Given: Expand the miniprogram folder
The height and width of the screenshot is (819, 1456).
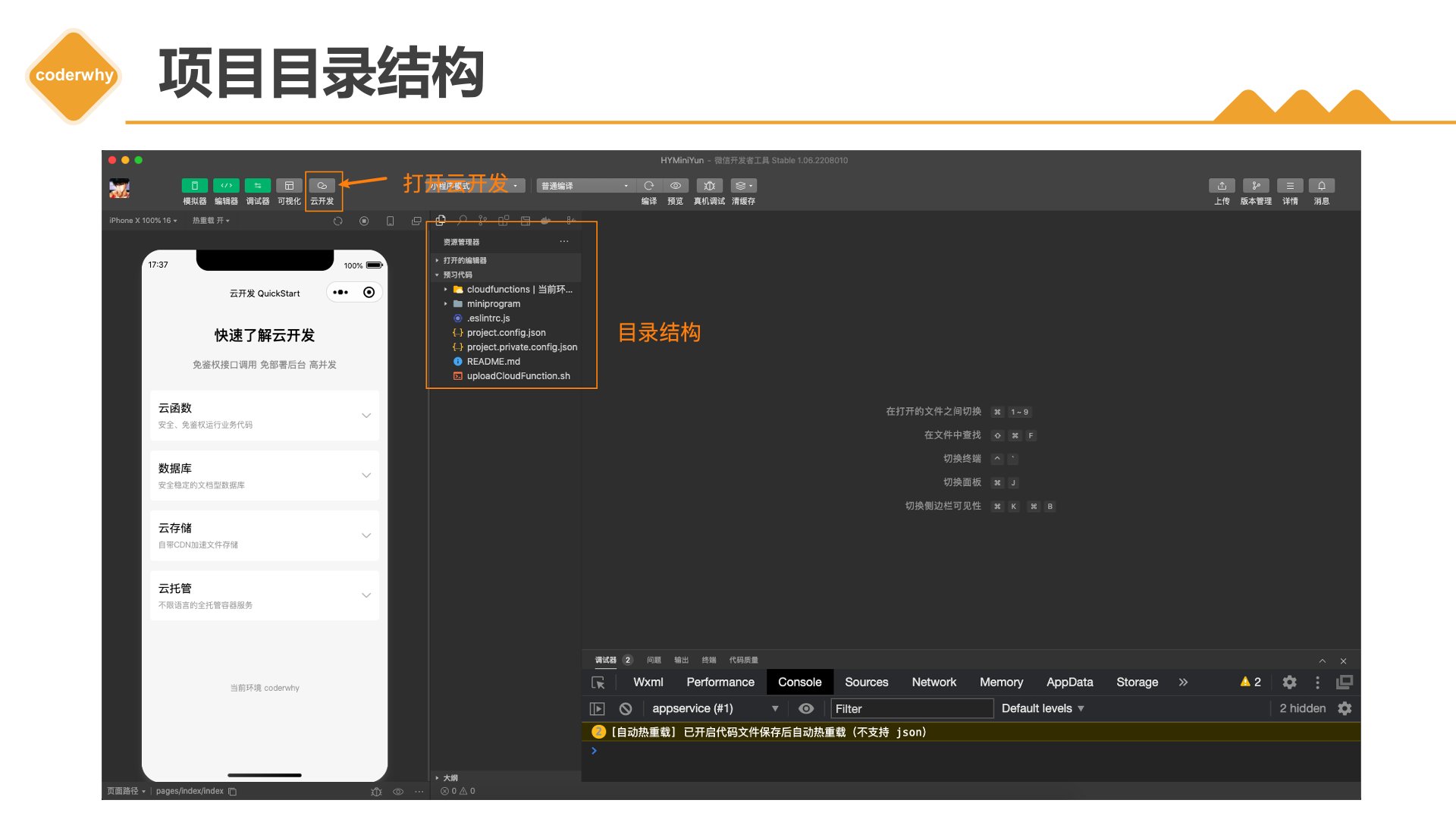Looking at the screenshot, I should click(506, 303).
